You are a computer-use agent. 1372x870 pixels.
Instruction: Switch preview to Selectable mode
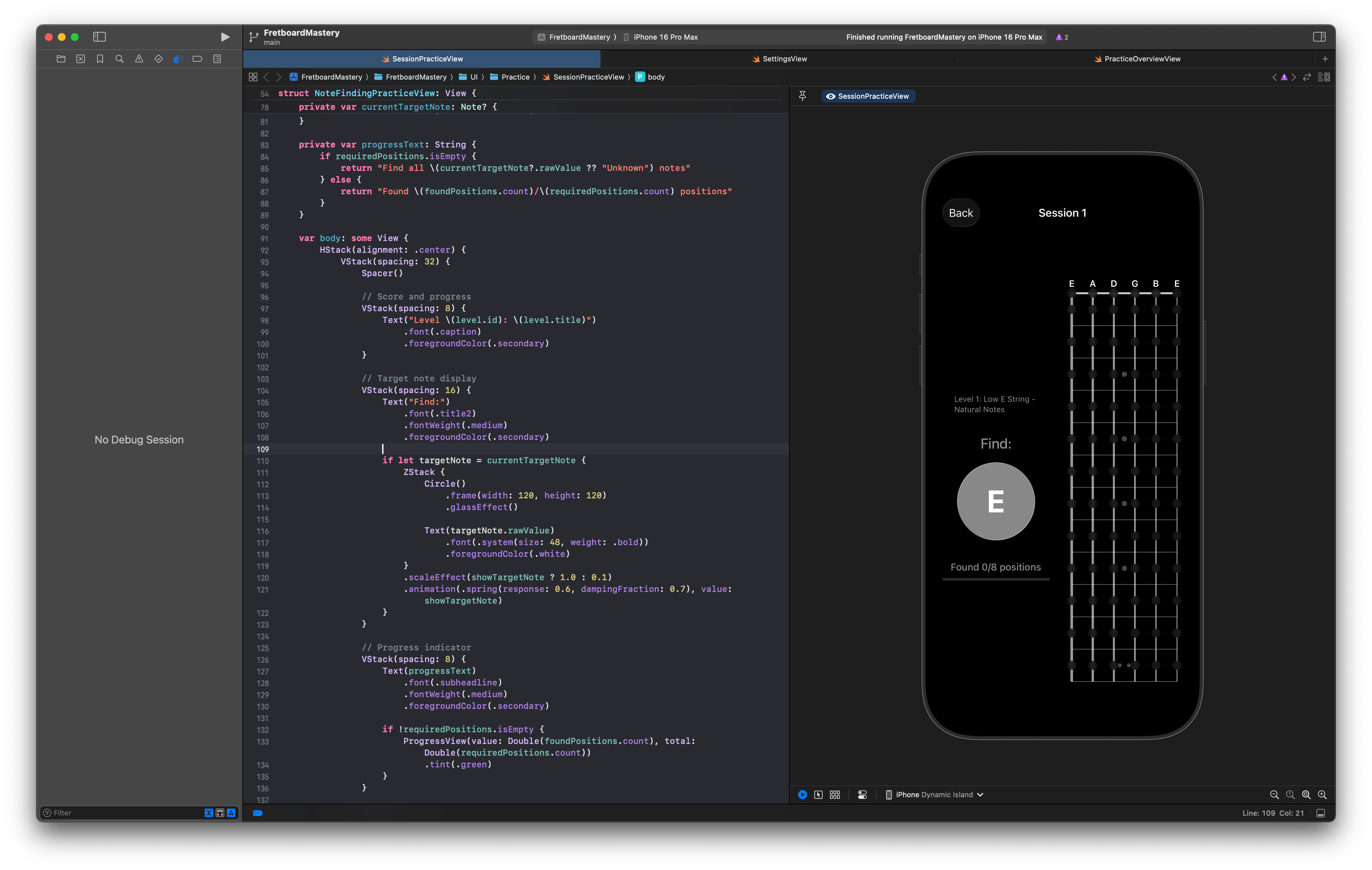[x=818, y=795]
